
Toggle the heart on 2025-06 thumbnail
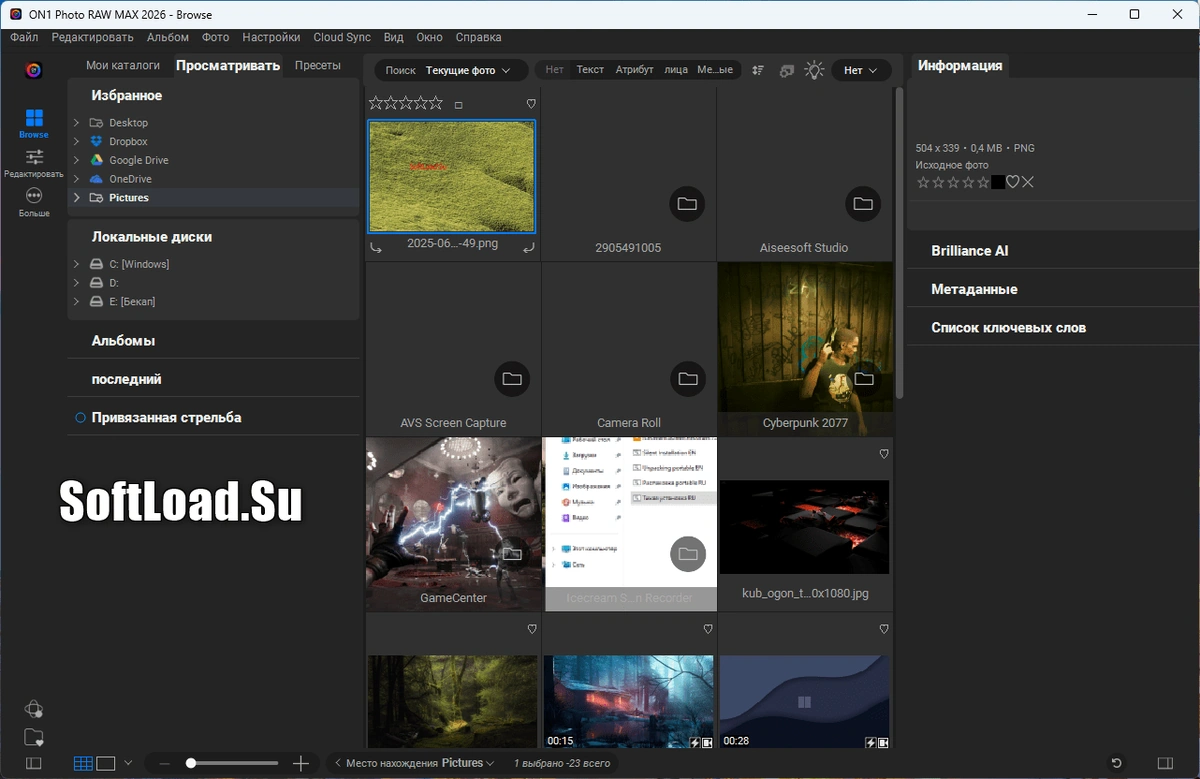[531, 104]
